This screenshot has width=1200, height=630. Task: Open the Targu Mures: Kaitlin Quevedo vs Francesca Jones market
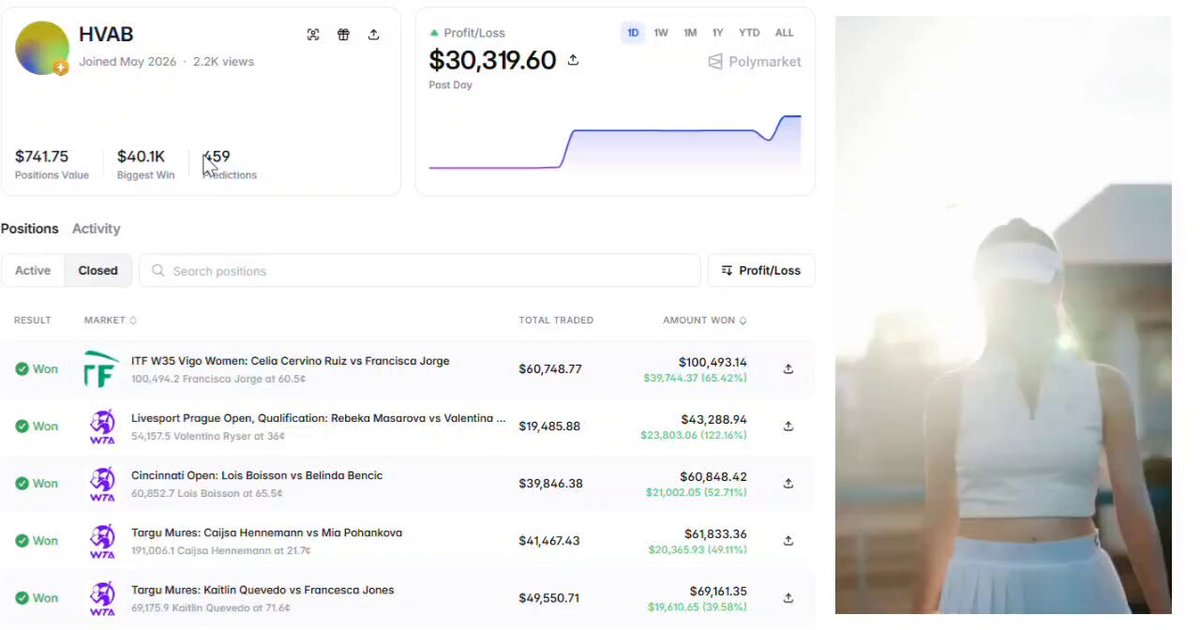[x=263, y=590]
